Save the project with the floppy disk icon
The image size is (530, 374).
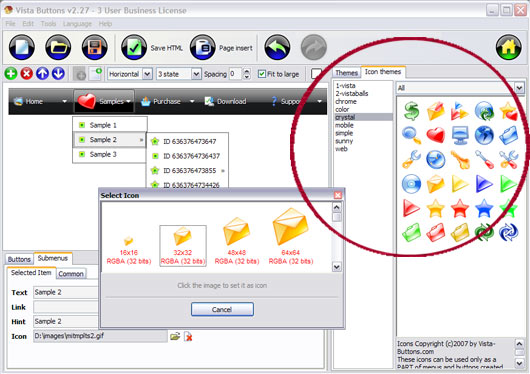point(95,47)
